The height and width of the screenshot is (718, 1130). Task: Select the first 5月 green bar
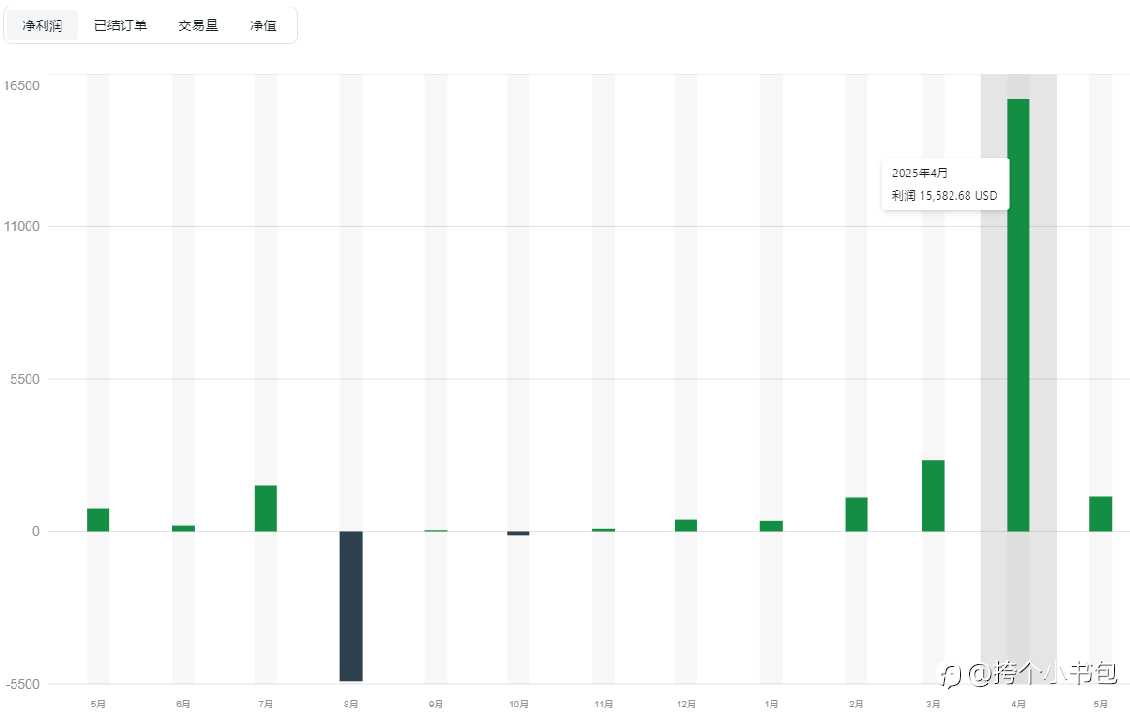[x=98, y=520]
